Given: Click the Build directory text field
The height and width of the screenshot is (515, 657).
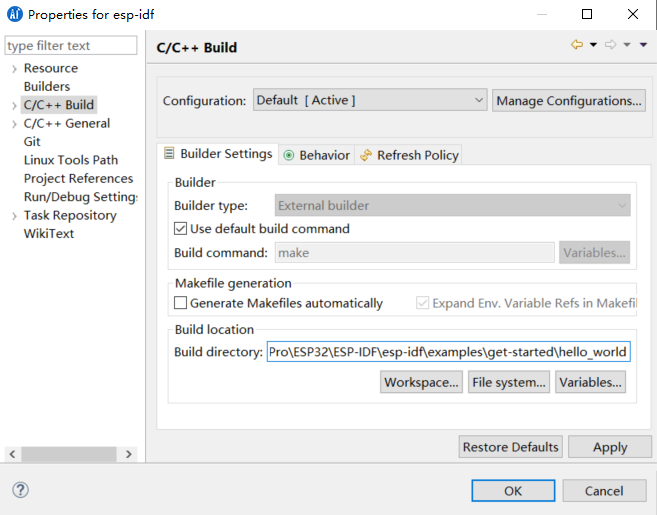Looking at the screenshot, I should click(448, 352).
